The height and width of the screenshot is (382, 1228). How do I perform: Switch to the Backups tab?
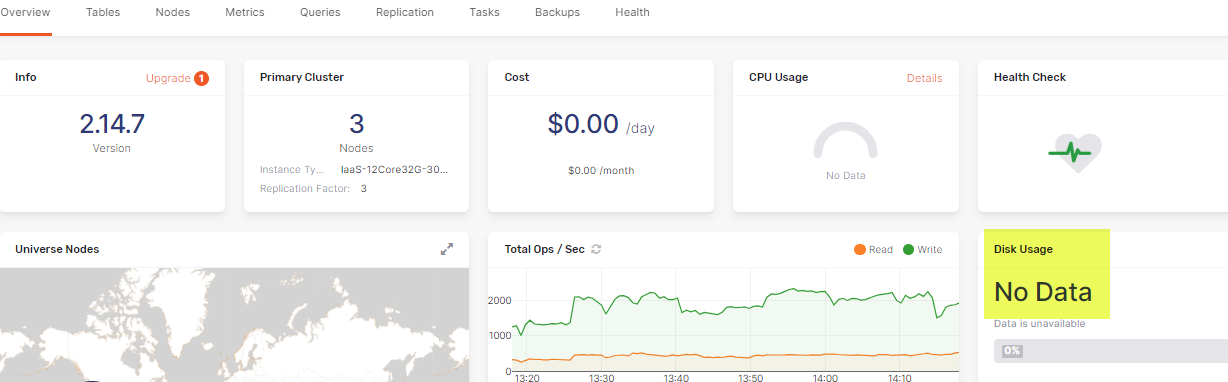click(x=557, y=13)
